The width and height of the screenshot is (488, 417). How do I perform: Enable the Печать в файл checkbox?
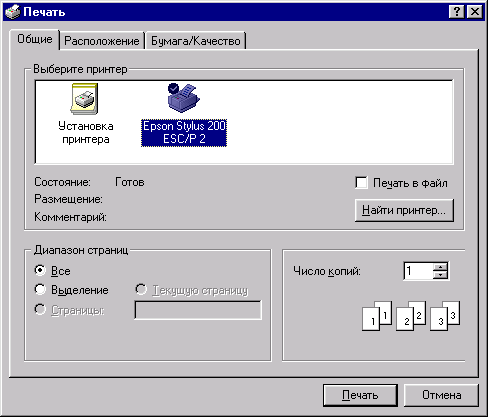click(x=361, y=183)
